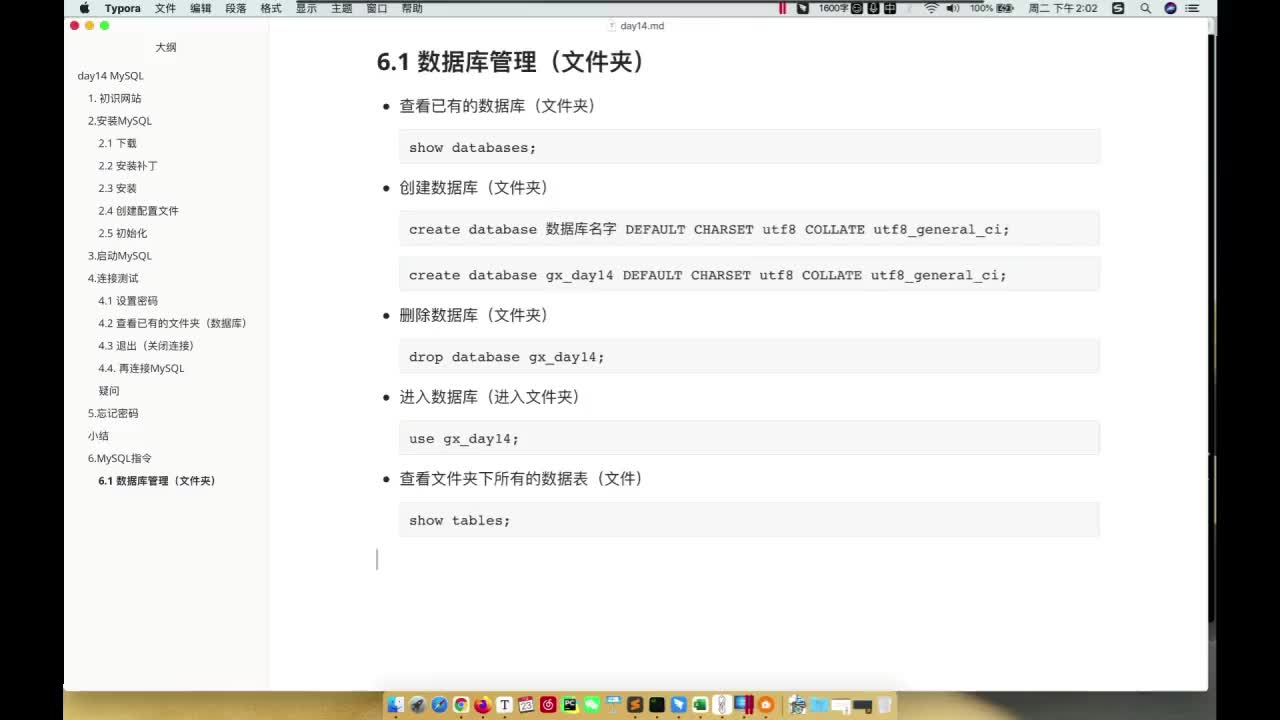
Task: Jump to outline item 2.安装MySQL
Action: [x=120, y=121]
